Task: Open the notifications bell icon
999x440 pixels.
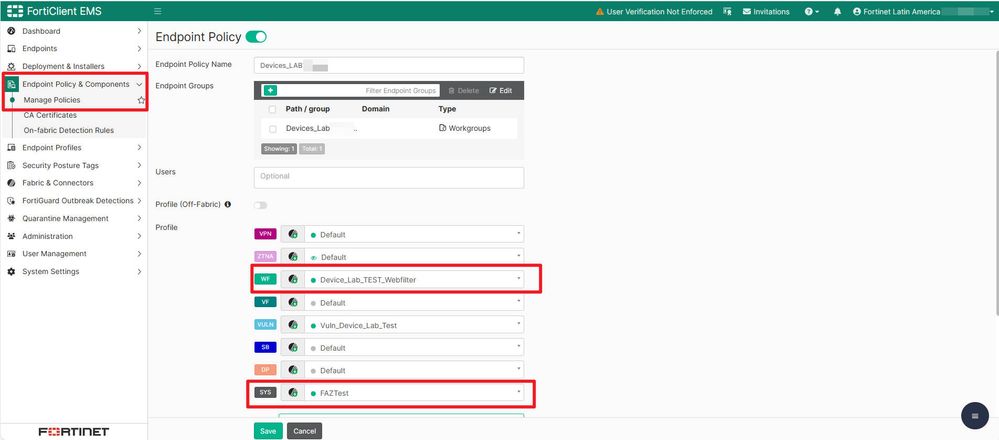Action: tap(838, 11)
